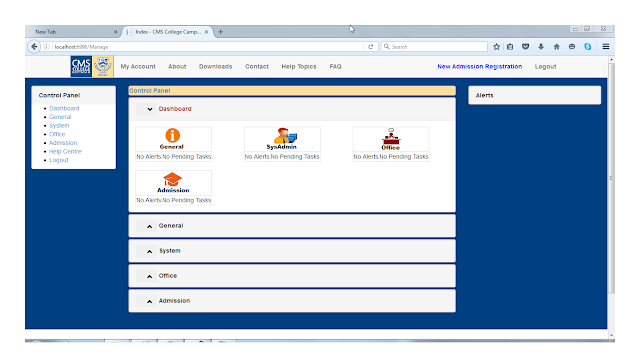
Task: Open the bookmarks list icon
Action: pyautogui.click(x=510, y=47)
